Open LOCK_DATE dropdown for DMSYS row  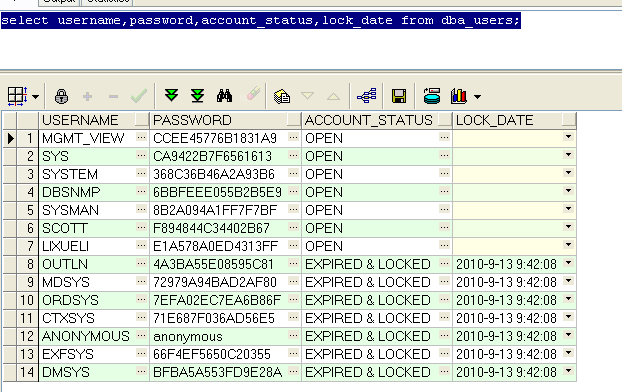click(568, 371)
